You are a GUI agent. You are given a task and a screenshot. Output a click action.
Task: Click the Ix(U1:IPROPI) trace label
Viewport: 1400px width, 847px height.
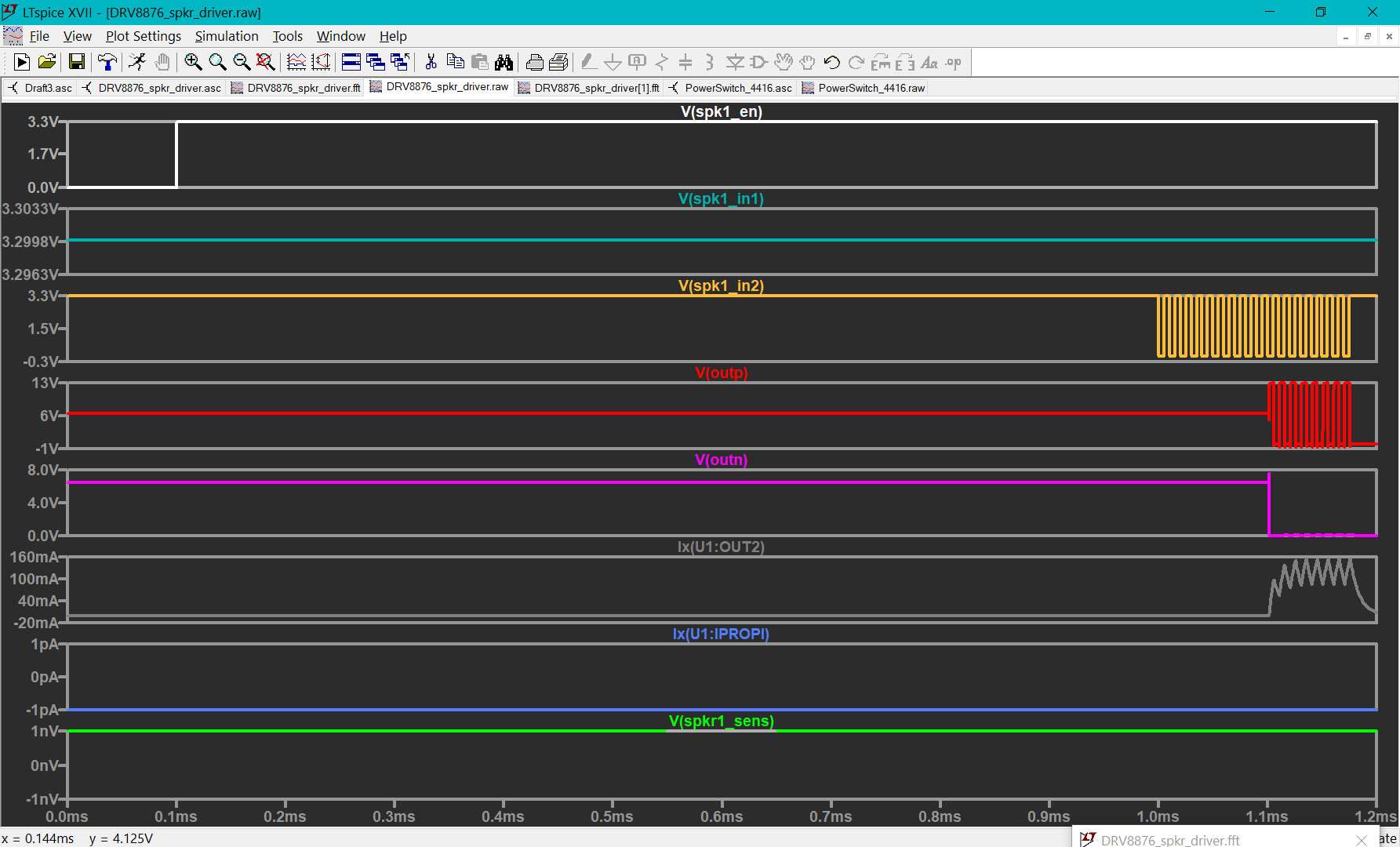(x=721, y=634)
